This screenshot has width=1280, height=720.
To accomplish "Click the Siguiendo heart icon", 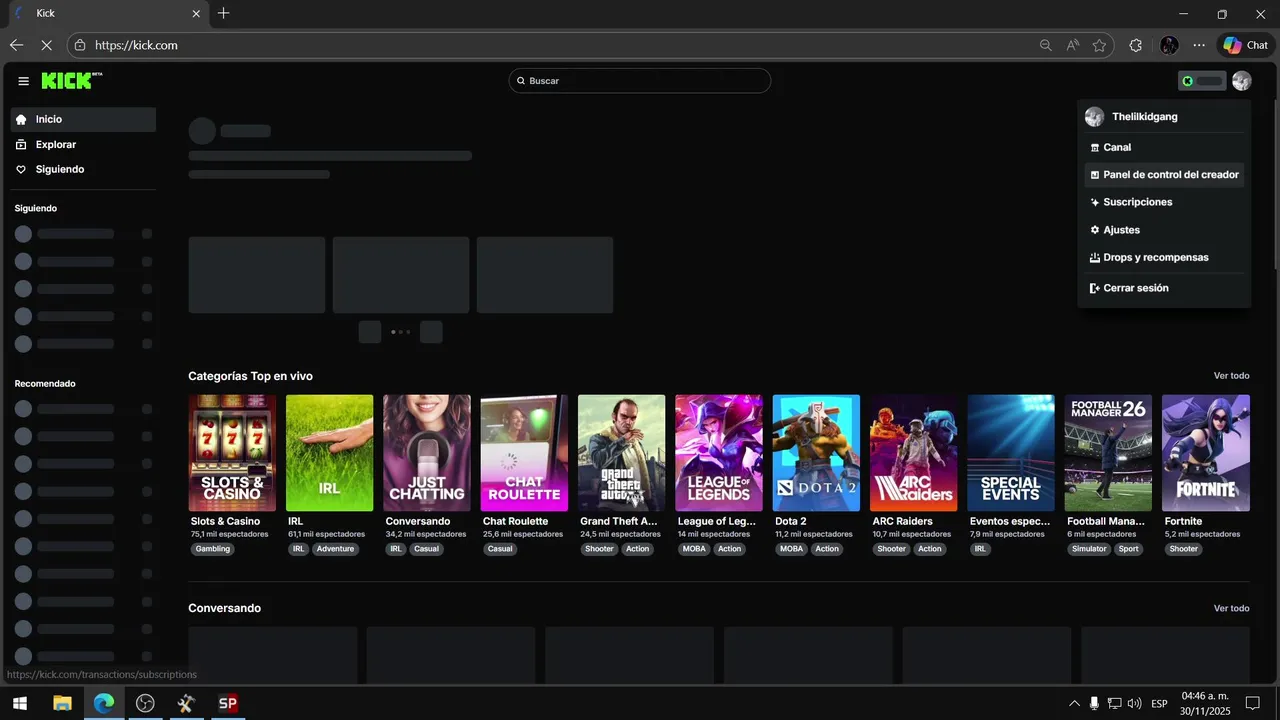I will [21, 170].
